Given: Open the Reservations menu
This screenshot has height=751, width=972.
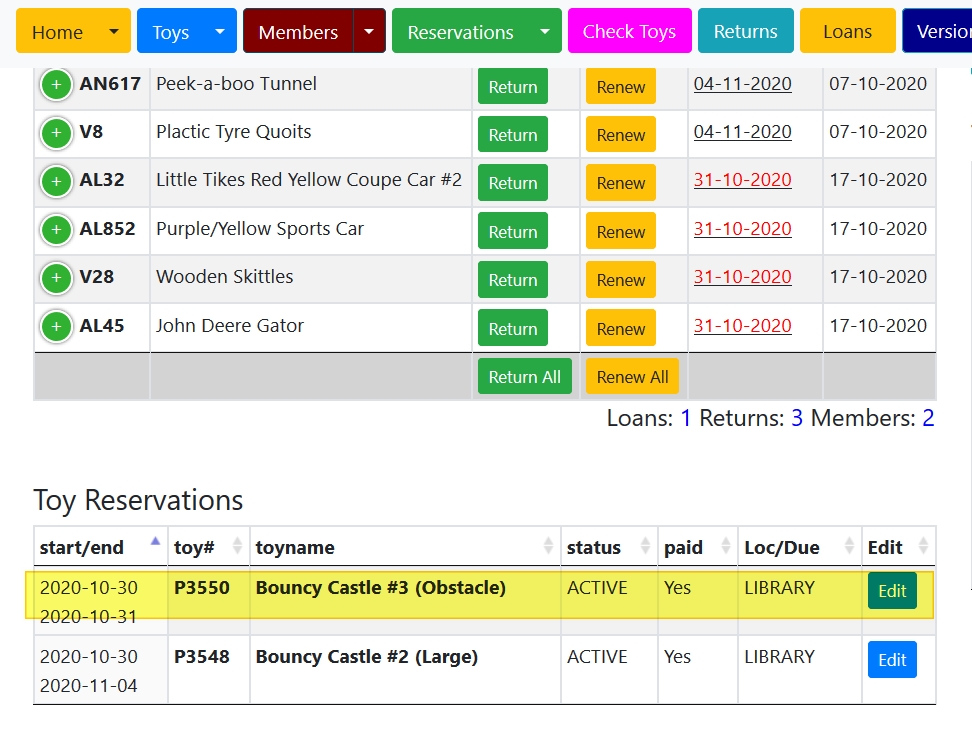Looking at the screenshot, I should coord(475,32).
